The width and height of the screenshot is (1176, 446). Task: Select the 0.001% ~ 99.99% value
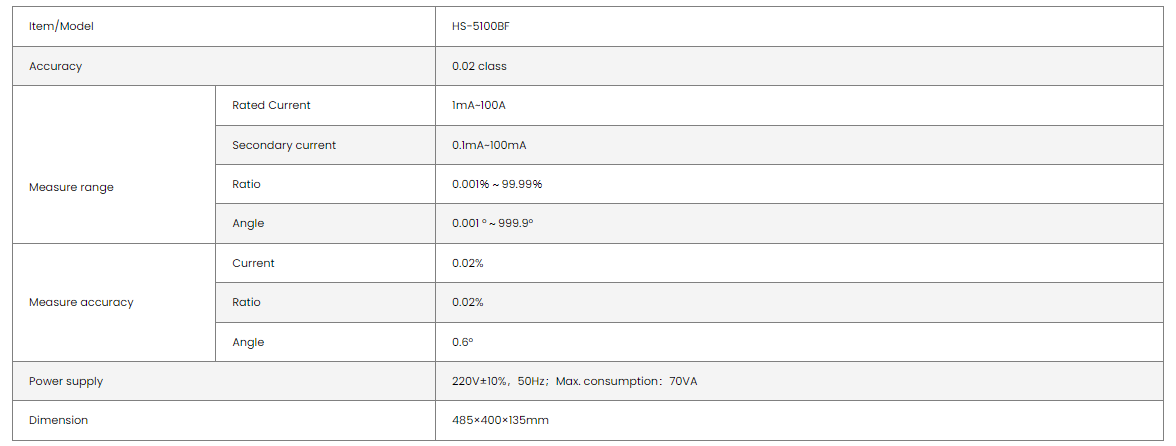[x=497, y=184]
